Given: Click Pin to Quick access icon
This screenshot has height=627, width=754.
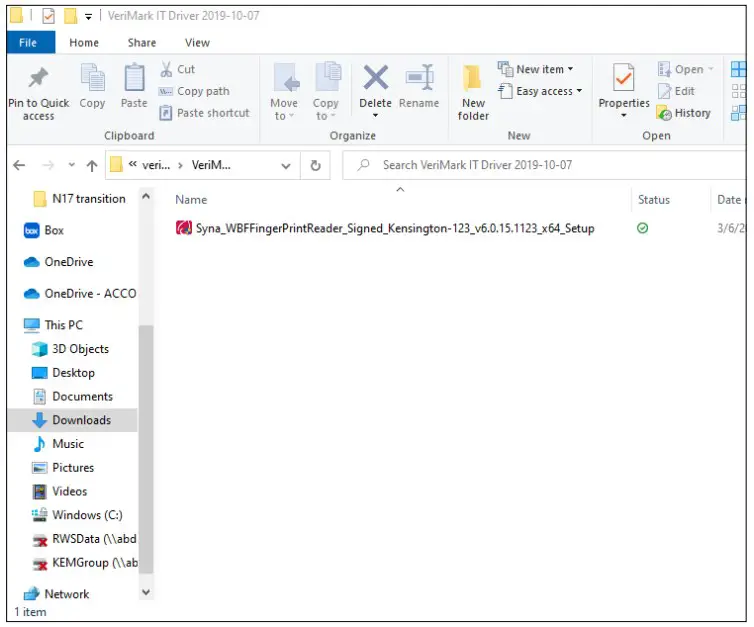Looking at the screenshot, I should (x=38, y=78).
